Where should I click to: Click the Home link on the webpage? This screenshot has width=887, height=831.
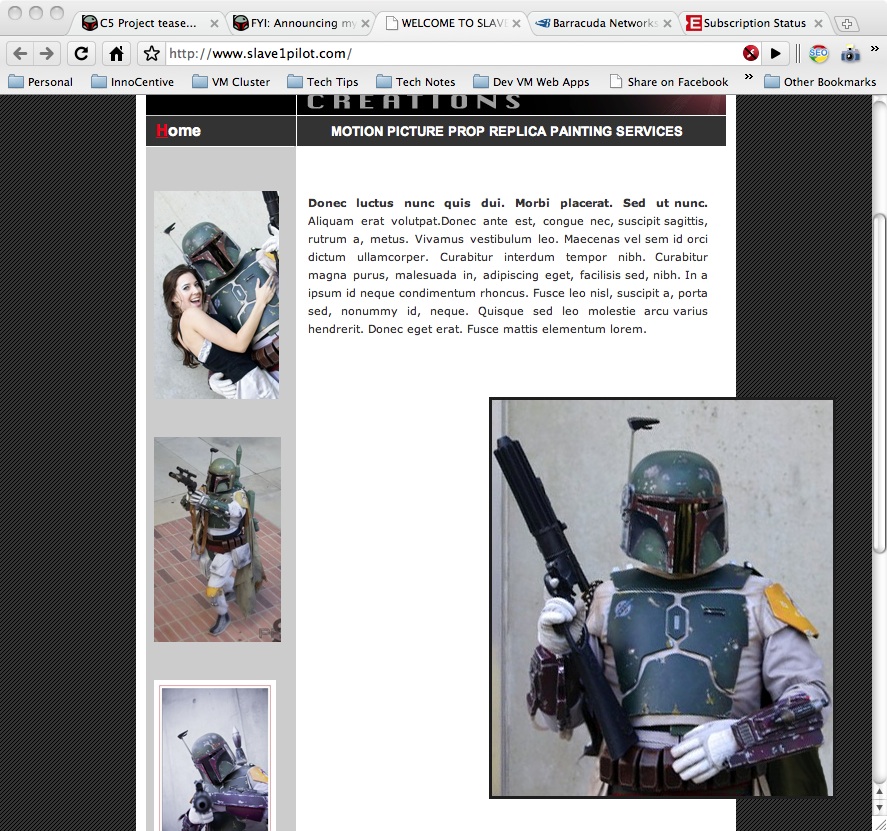point(179,131)
